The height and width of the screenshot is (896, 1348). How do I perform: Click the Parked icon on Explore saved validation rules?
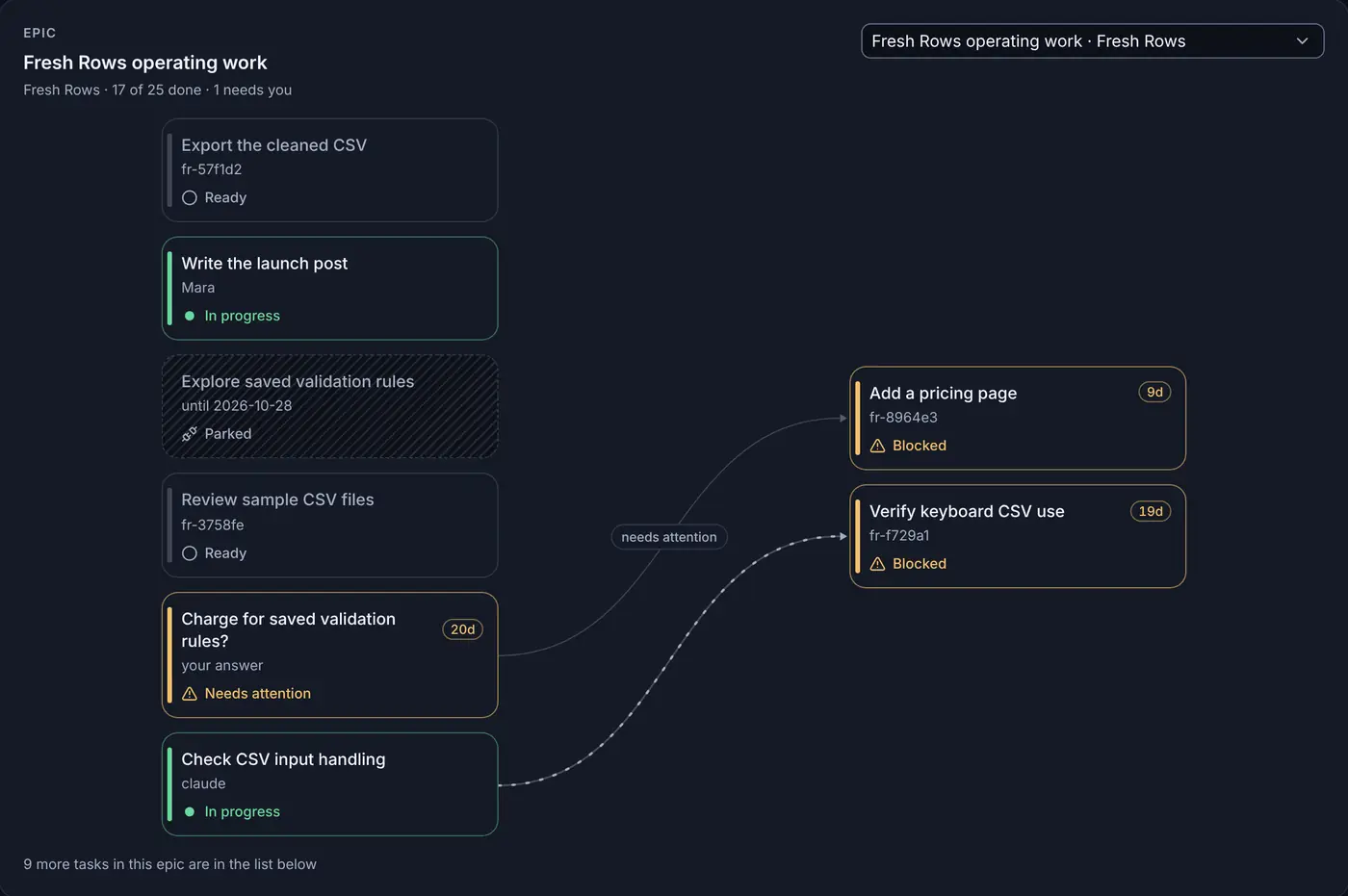click(190, 434)
